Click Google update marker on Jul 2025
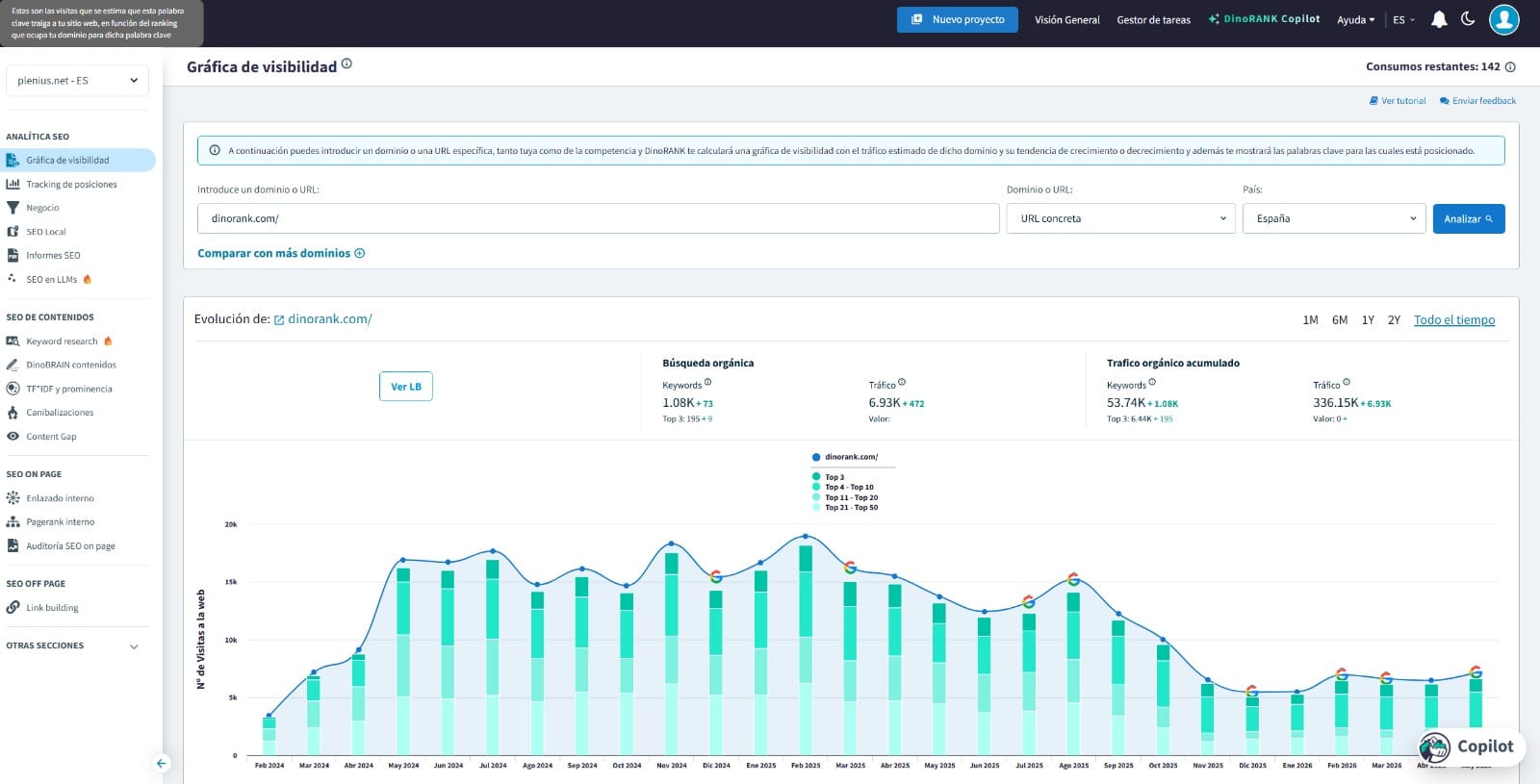The height and width of the screenshot is (784, 1540). pos(1028,602)
